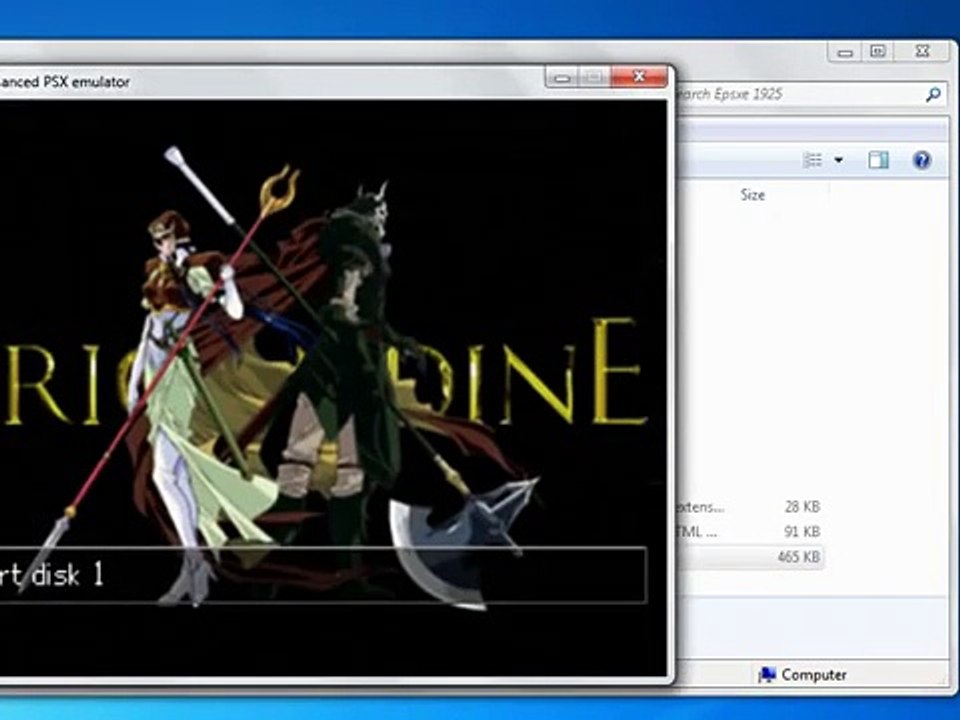Minimize the PSX emulator window

pos(562,77)
